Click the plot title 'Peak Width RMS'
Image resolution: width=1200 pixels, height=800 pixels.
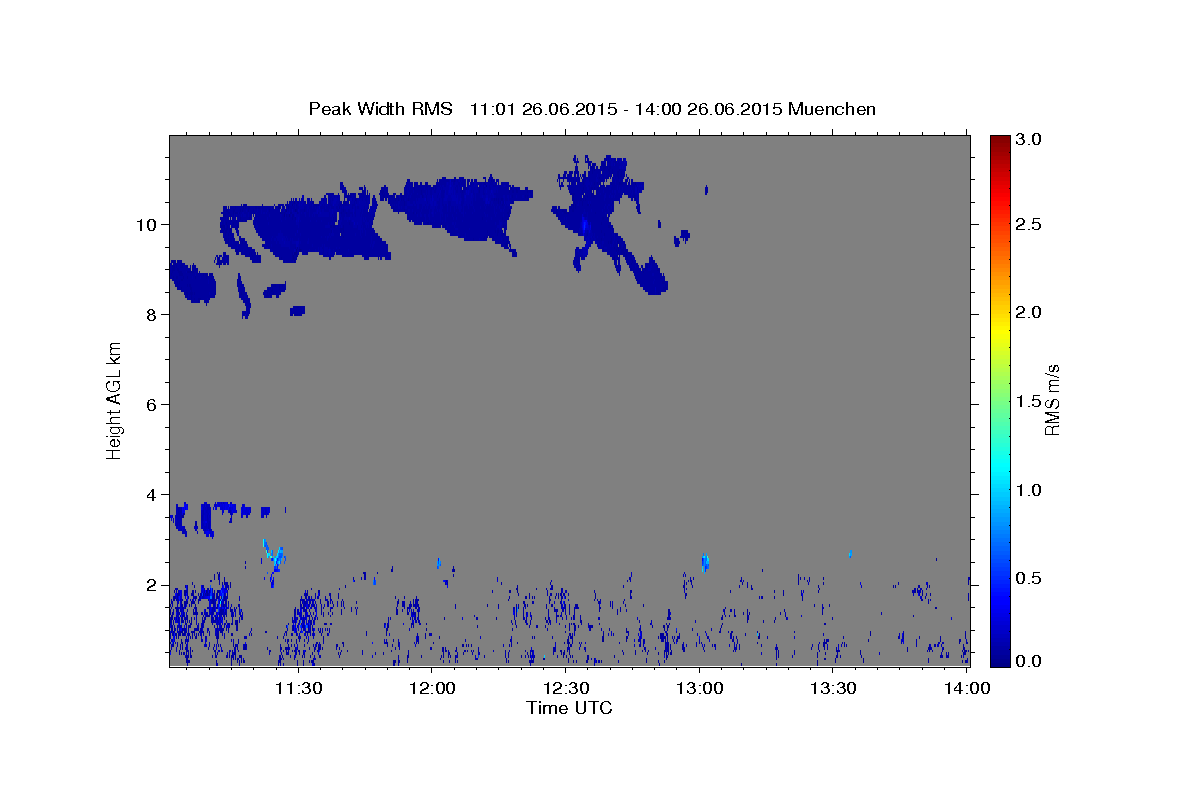(x=380, y=108)
